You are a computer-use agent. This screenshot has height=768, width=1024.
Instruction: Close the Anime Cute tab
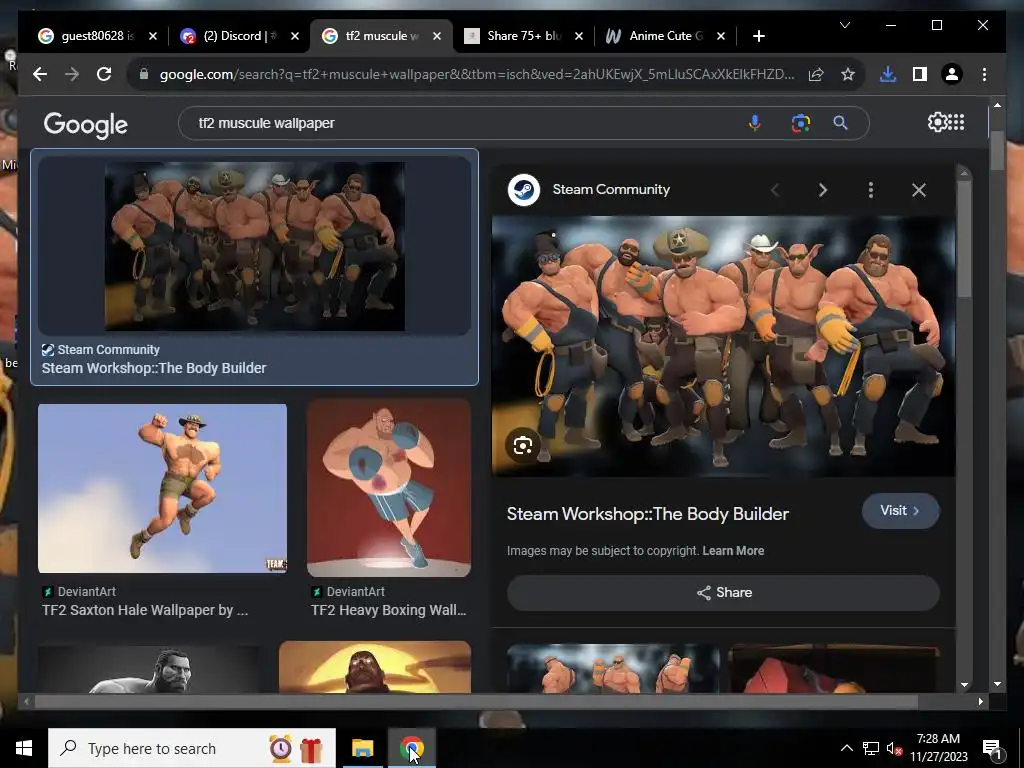[x=721, y=36]
